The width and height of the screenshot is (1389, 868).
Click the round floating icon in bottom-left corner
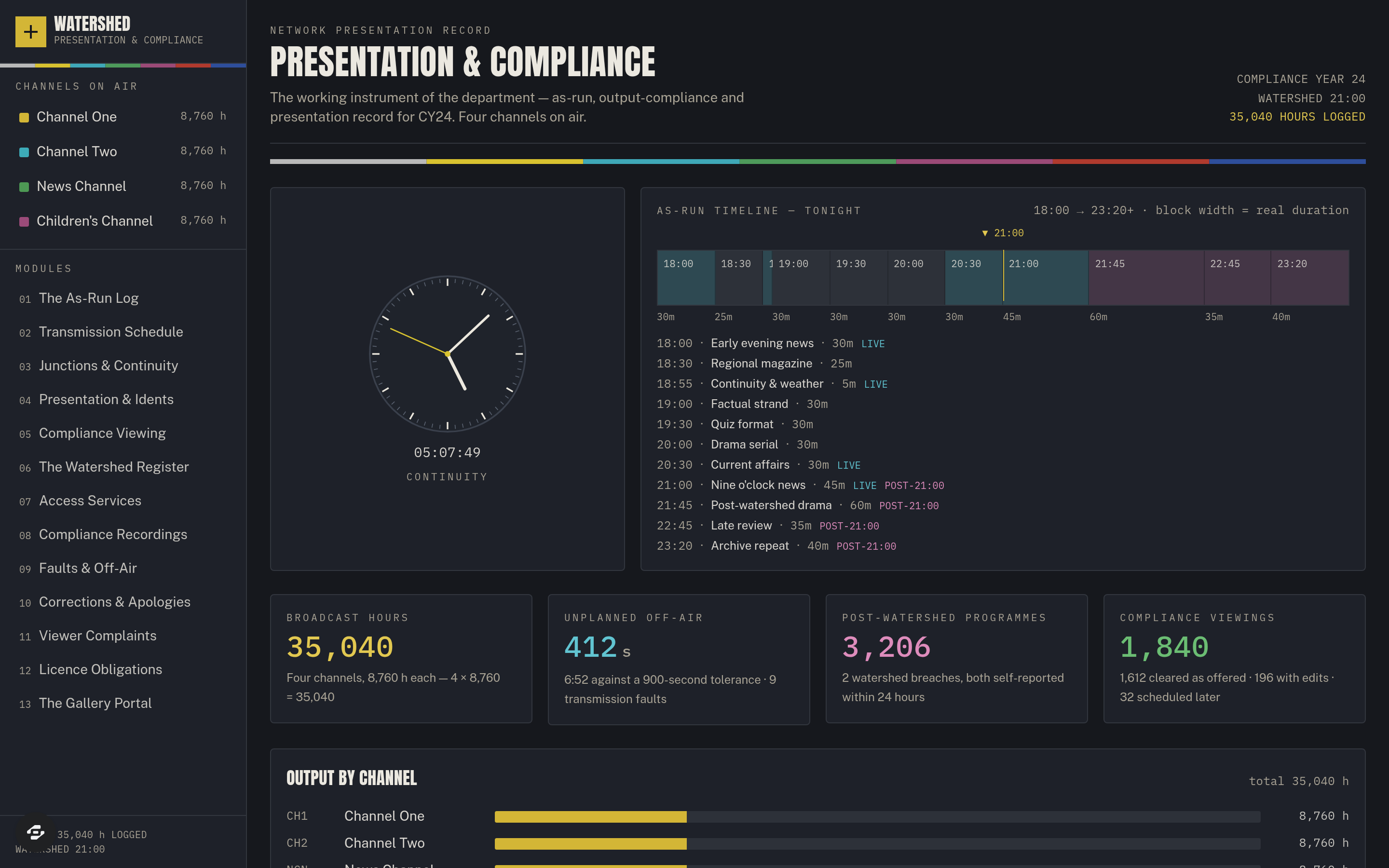(36, 831)
